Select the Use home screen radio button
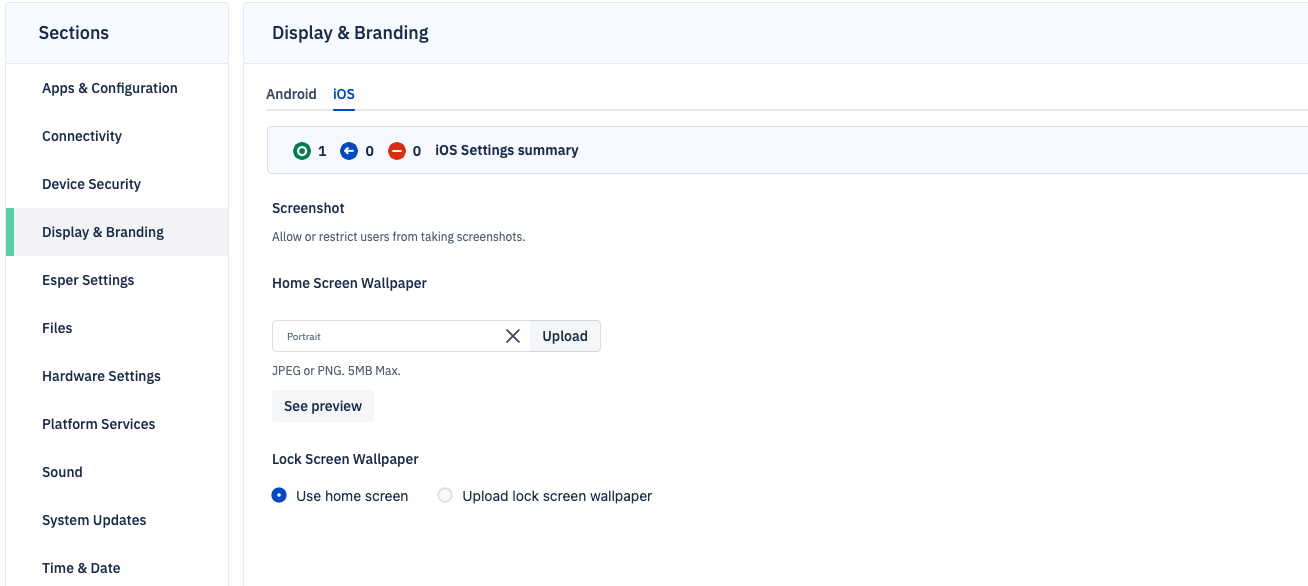Screen dimensions: 1308x586 pos(279,495)
